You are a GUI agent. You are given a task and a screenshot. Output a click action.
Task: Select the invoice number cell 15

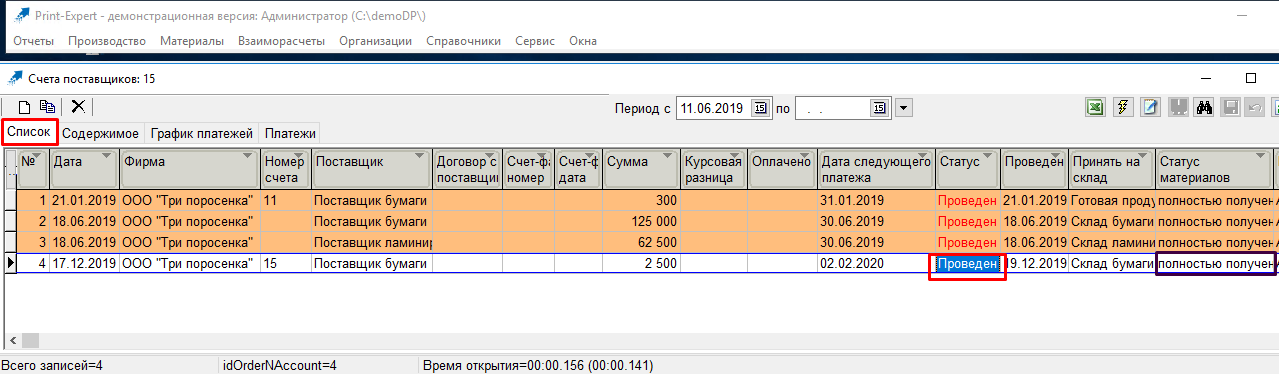(x=286, y=263)
